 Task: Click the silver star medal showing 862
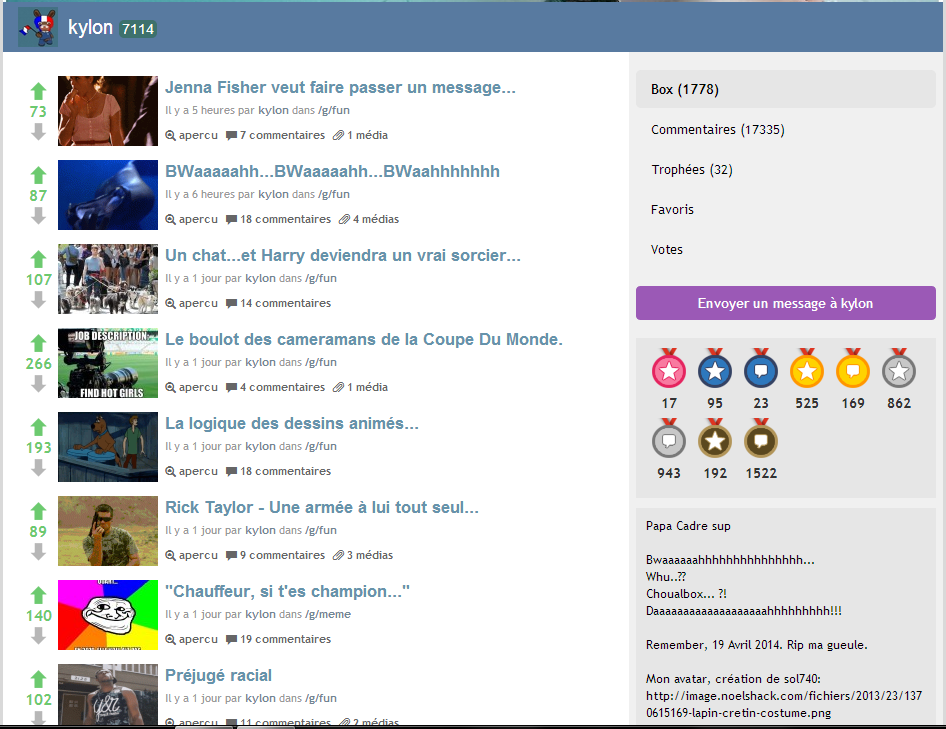(898, 370)
